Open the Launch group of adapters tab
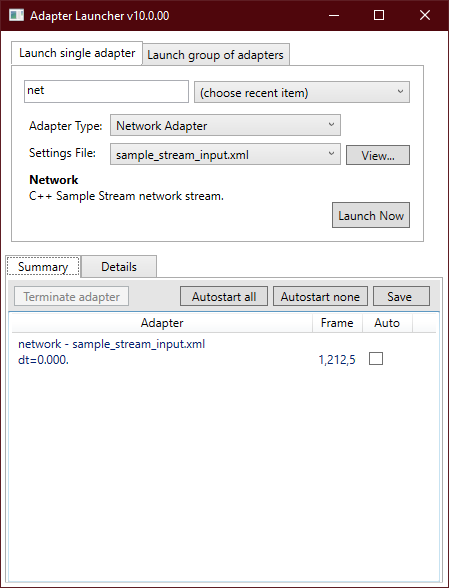The height and width of the screenshot is (588, 449). point(216,55)
